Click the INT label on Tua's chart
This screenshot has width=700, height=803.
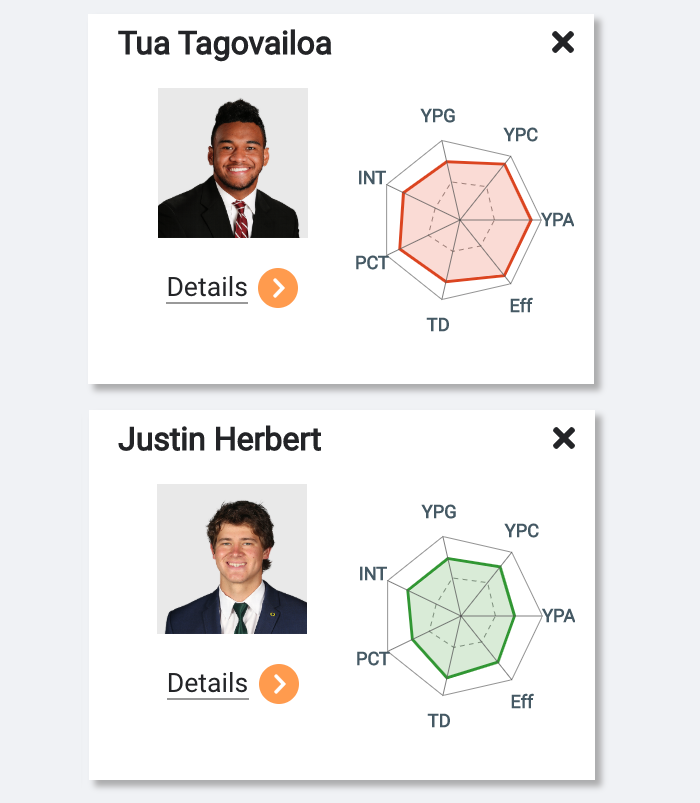[x=372, y=178]
